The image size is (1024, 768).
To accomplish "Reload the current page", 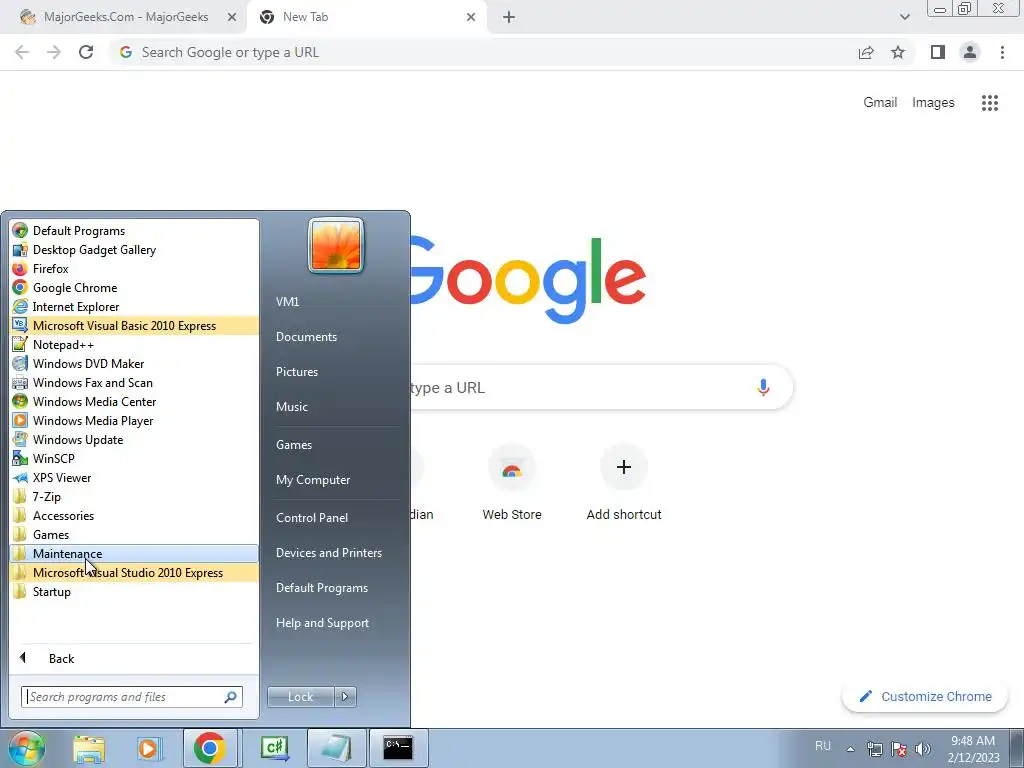I will 86,52.
